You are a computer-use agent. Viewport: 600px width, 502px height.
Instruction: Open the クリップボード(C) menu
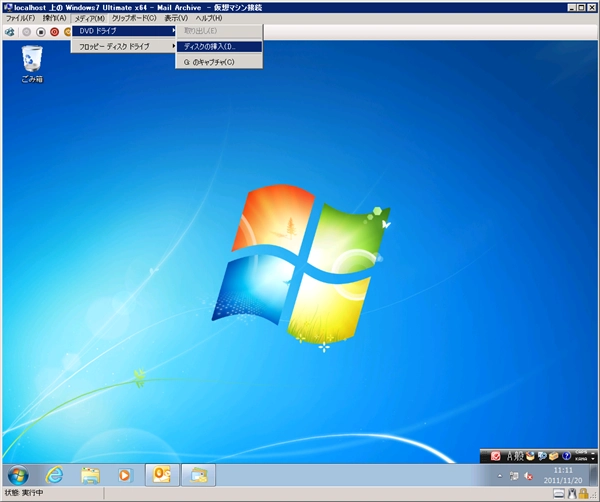pyautogui.click(x=134, y=18)
